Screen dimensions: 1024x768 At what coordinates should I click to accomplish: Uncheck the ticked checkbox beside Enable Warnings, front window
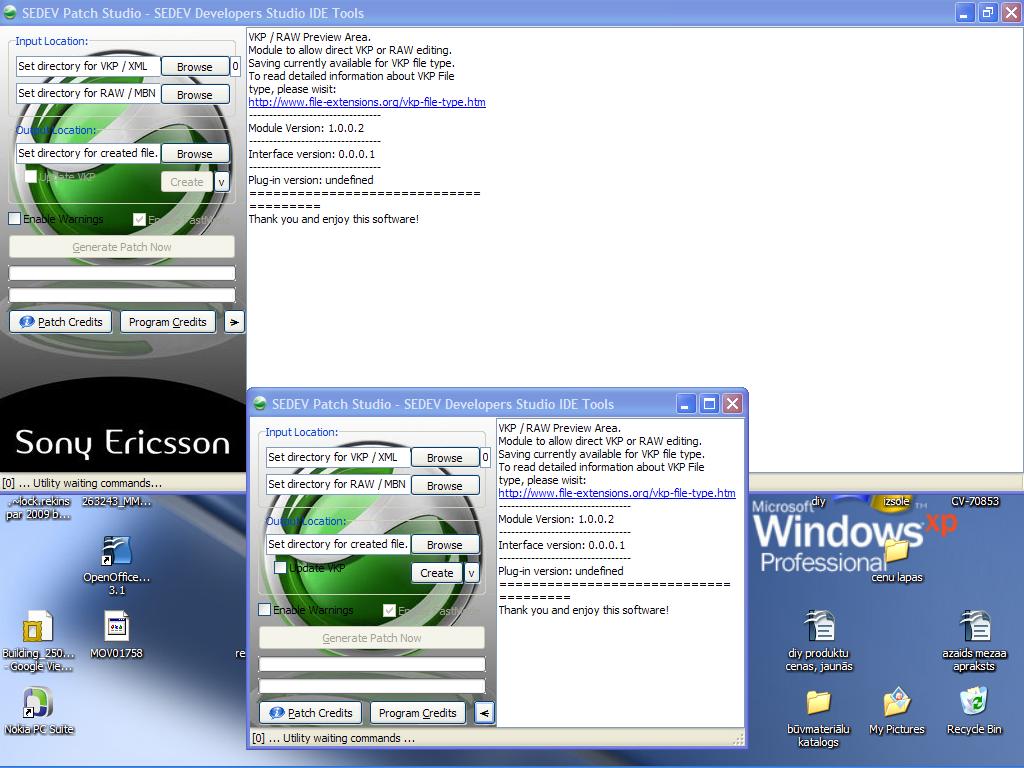coord(389,611)
